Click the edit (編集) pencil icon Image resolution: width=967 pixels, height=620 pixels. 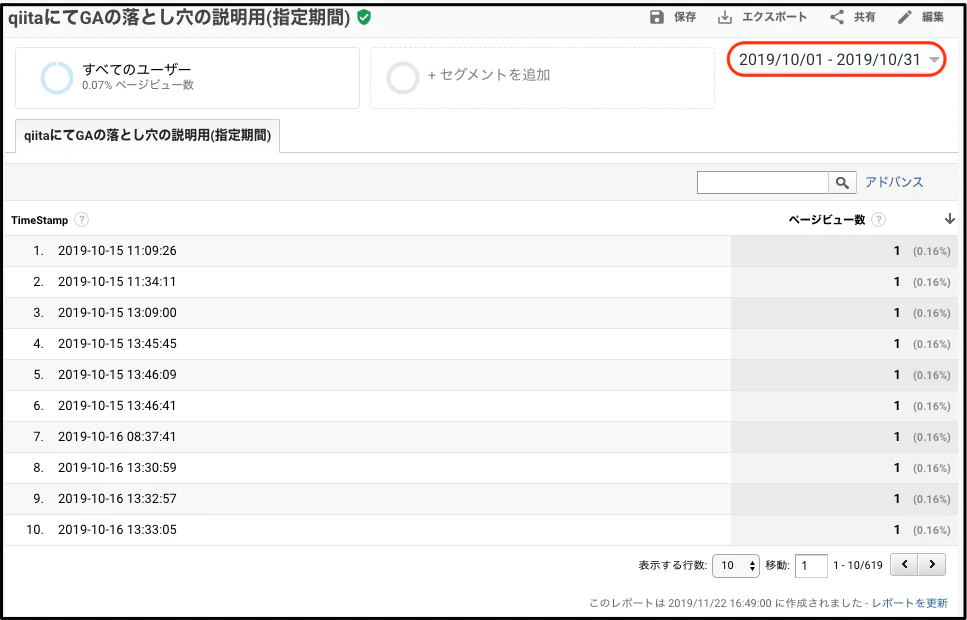click(905, 17)
